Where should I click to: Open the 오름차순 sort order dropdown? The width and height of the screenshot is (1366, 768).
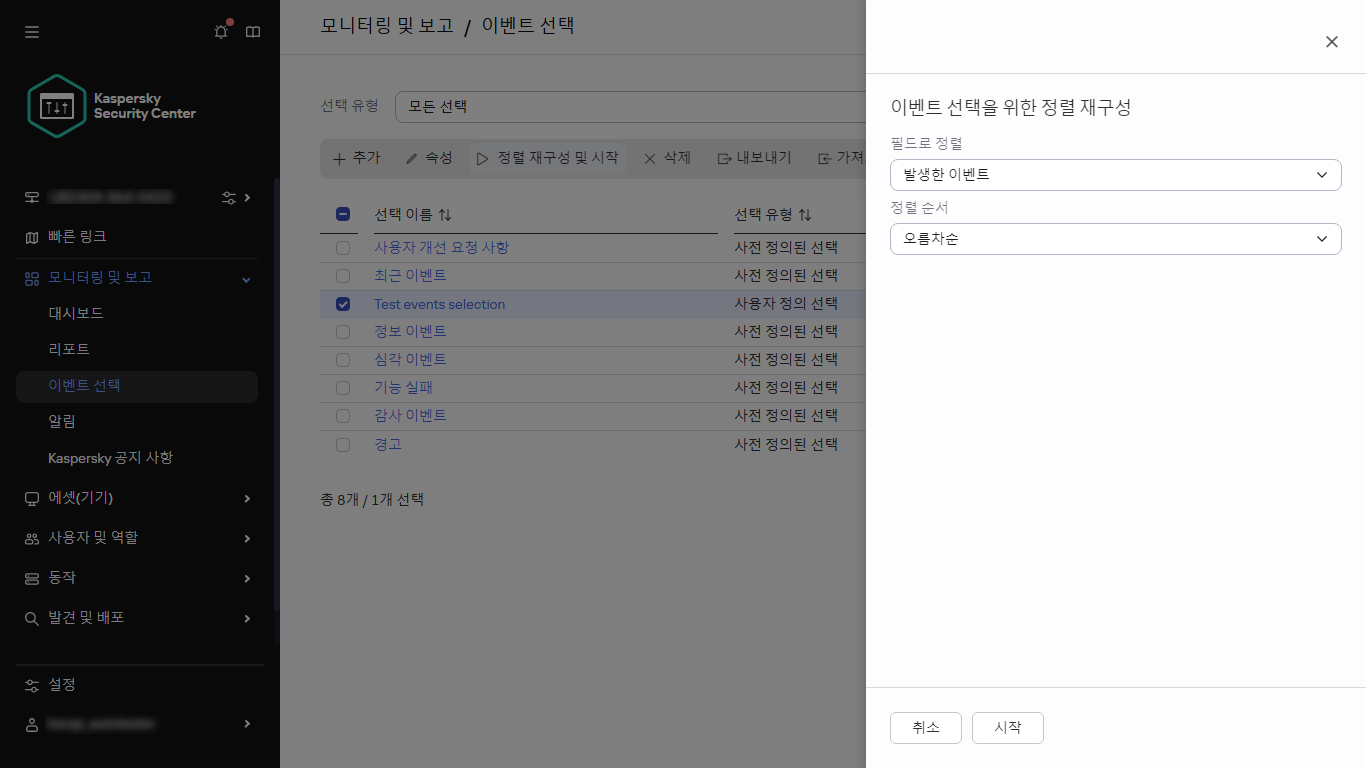(x=1115, y=239)
